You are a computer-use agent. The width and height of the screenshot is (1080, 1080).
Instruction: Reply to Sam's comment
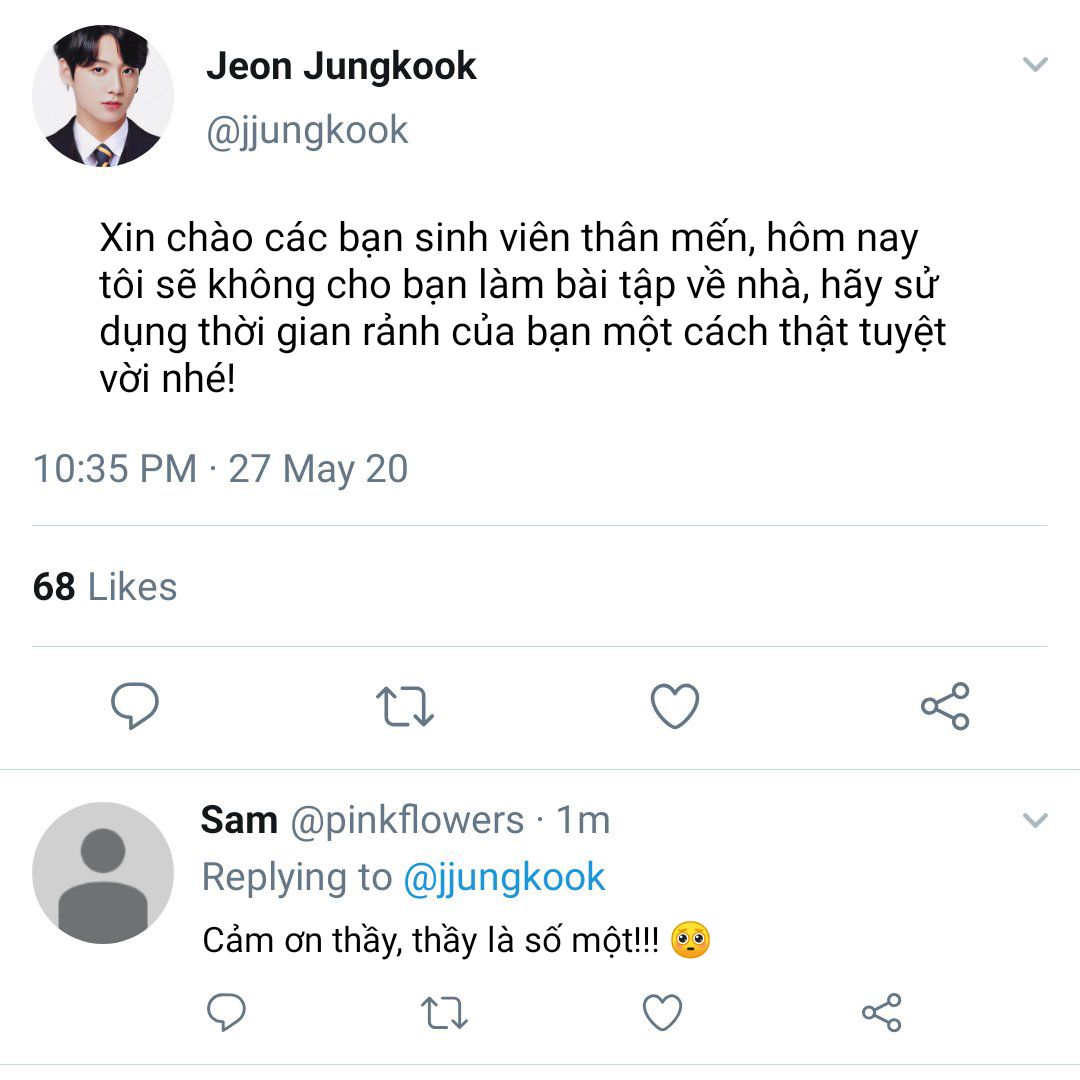[x=227, y=1013]
